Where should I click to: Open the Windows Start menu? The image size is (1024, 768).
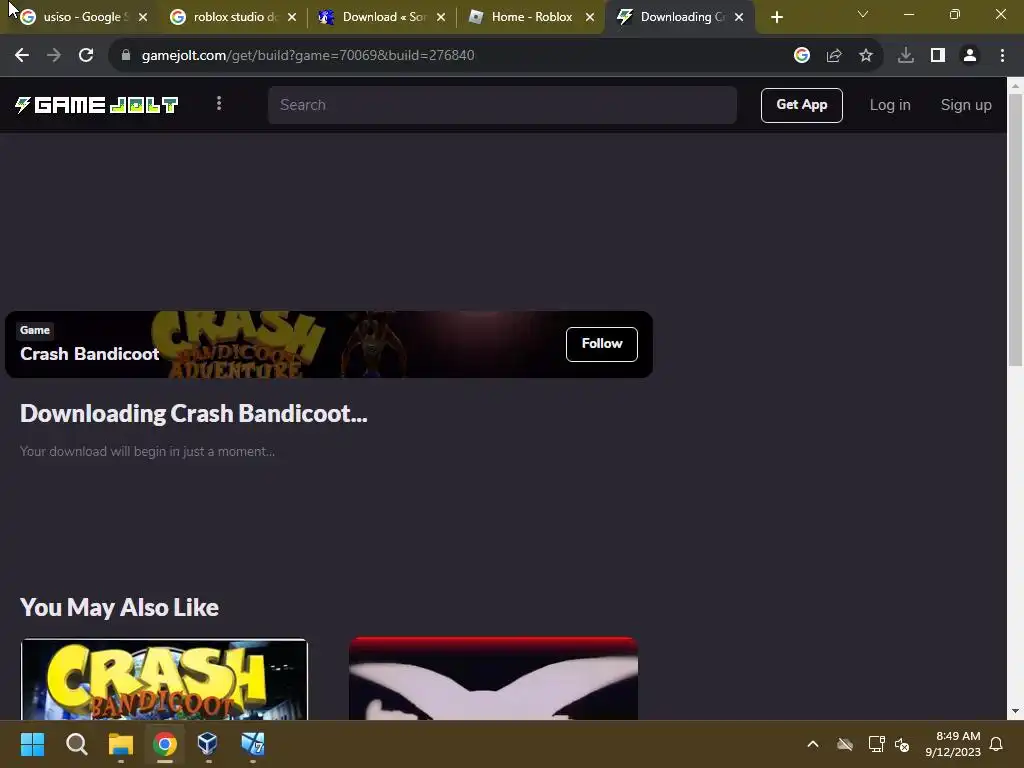pyautogui.click(x=32, y=744)
